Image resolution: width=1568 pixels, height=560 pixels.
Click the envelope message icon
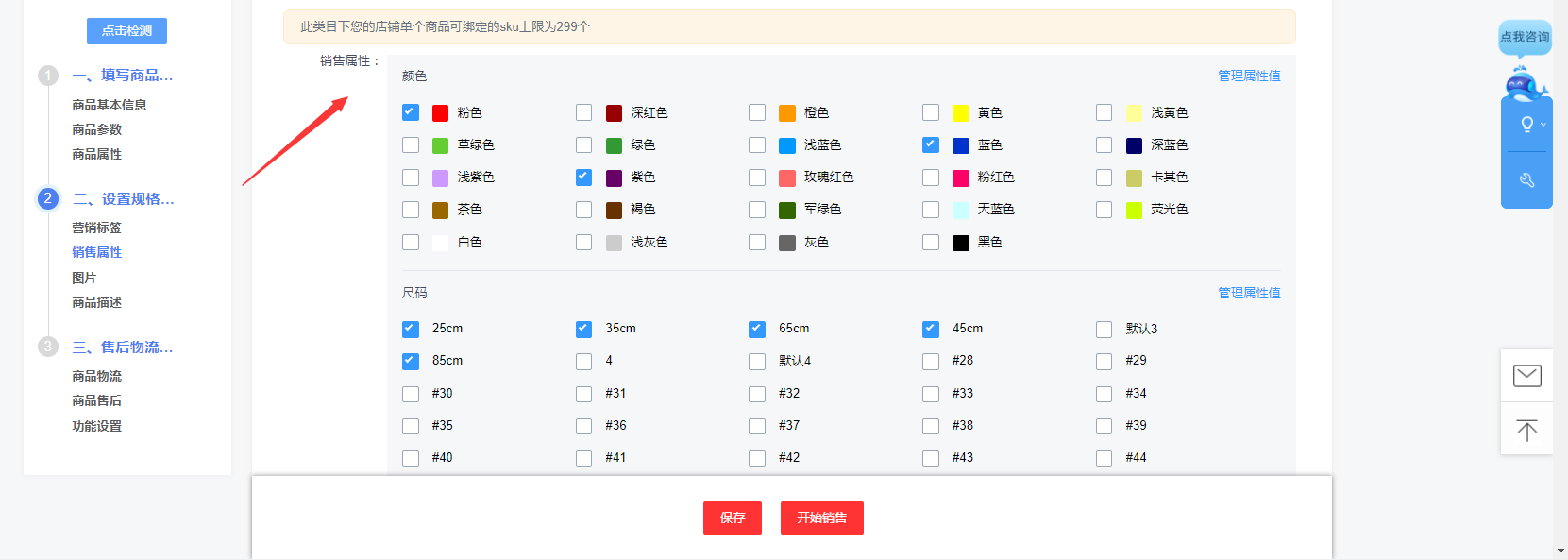pos(1526,376)
